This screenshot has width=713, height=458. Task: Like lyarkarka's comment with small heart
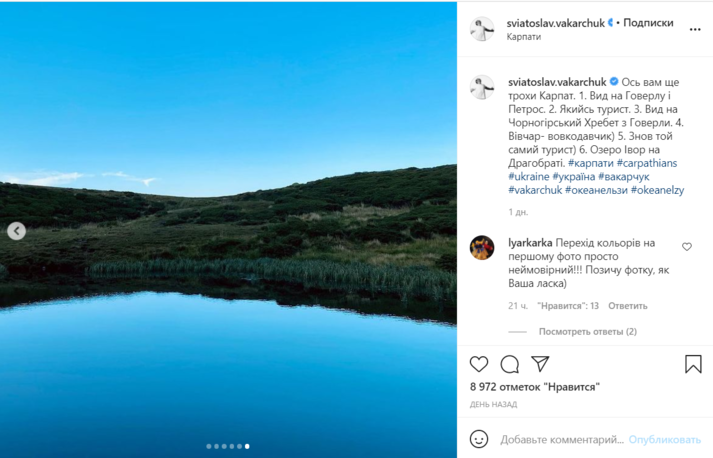(687, 246)
